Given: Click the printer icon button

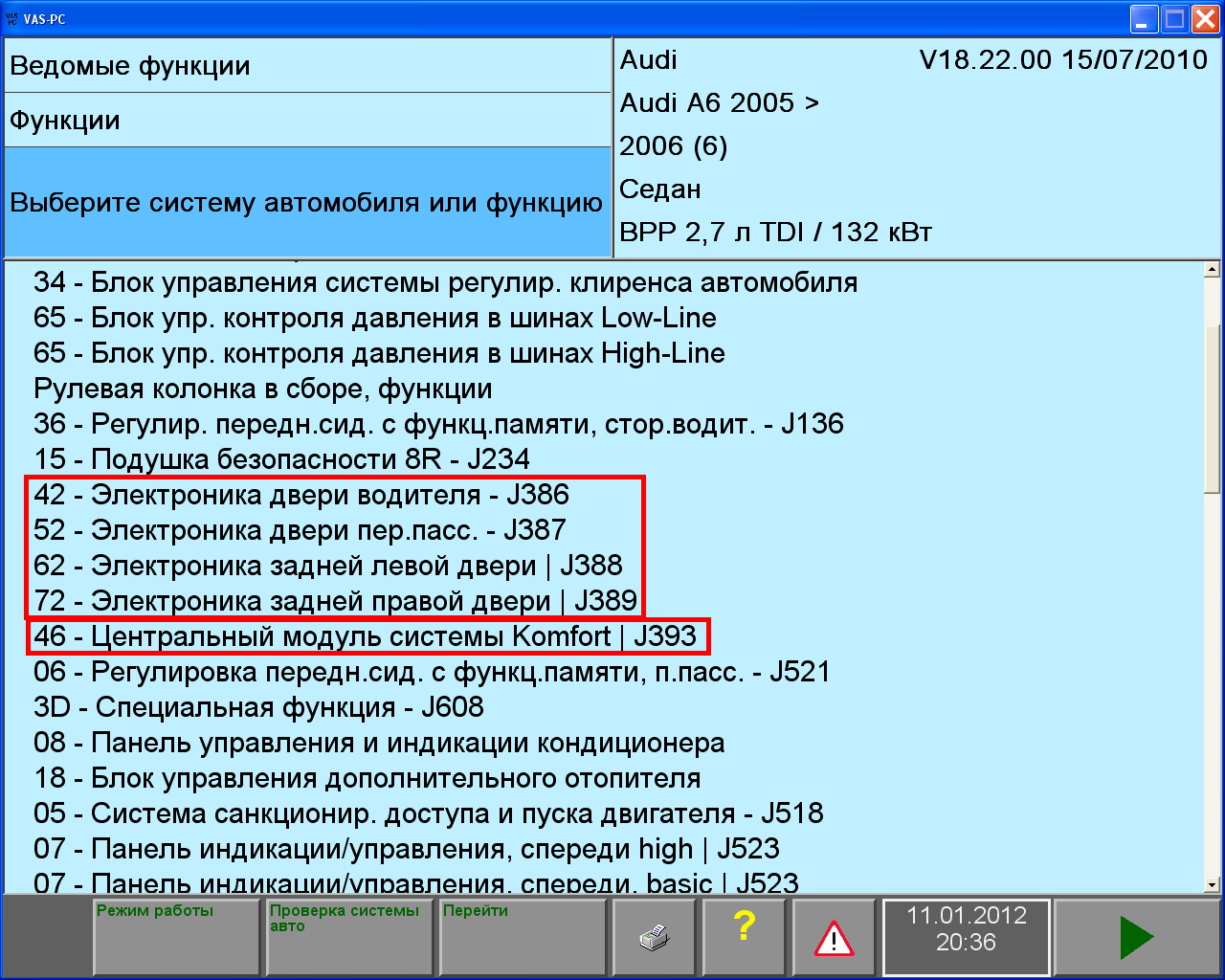Looking at the screenshot, I should pyautogui.click(x=656, y=937).
